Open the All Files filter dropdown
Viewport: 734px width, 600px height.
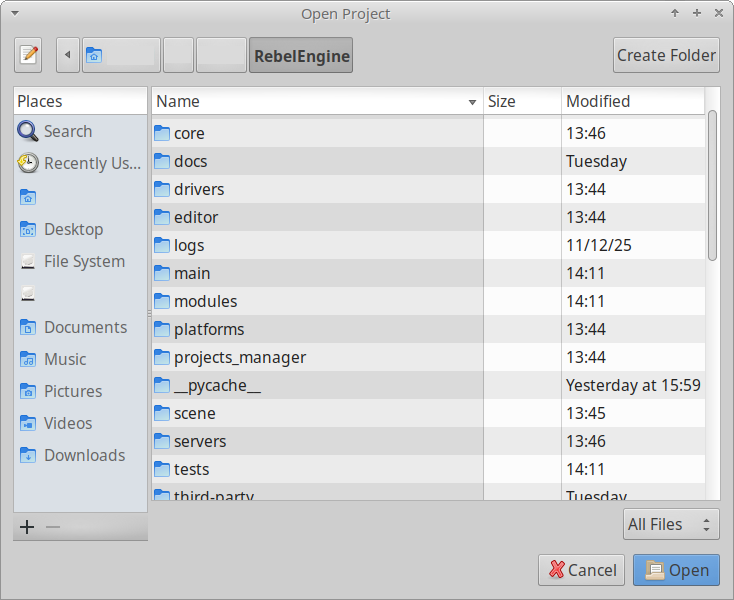[x=671, y=524]
